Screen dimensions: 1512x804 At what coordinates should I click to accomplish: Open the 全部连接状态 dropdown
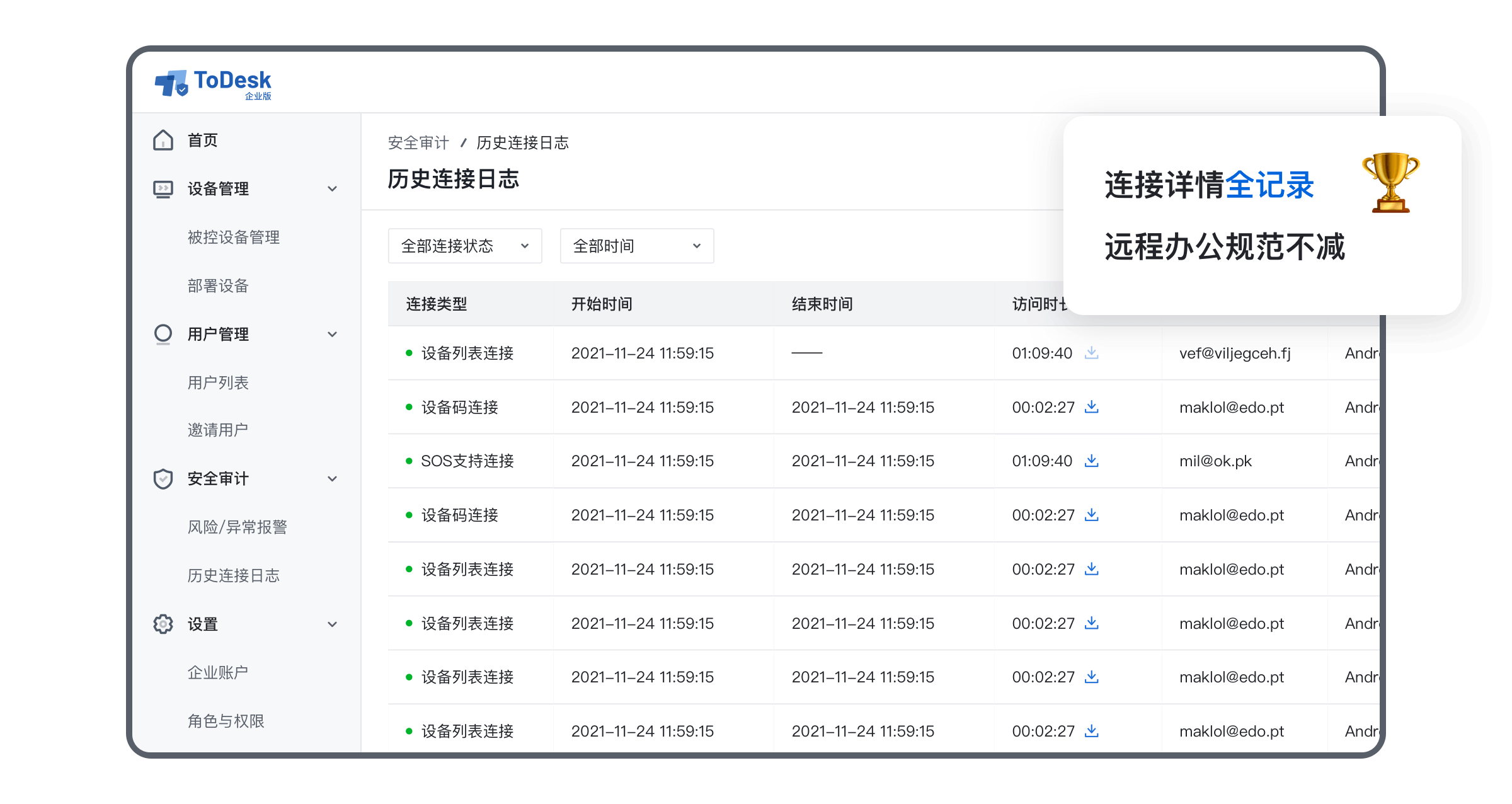[x=465, y=246]
